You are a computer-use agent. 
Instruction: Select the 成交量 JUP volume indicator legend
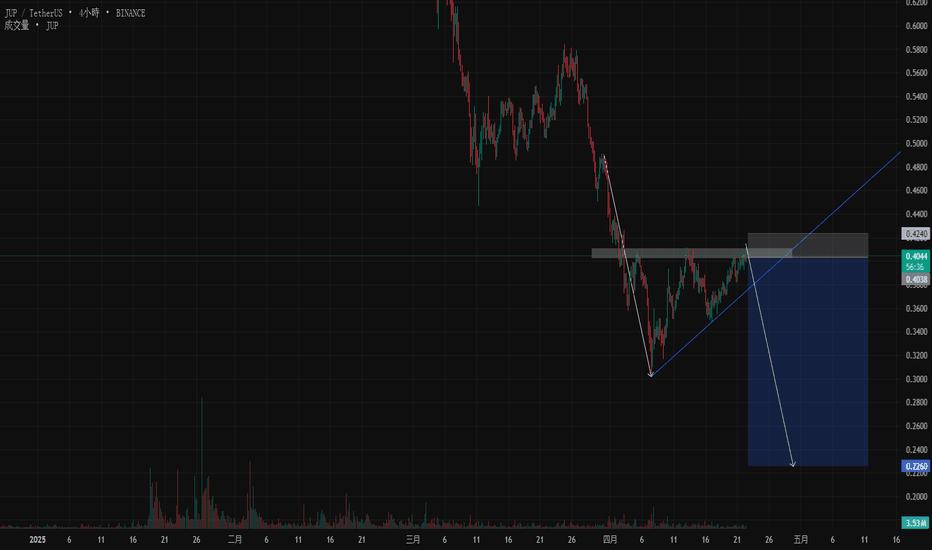[32, 26]
